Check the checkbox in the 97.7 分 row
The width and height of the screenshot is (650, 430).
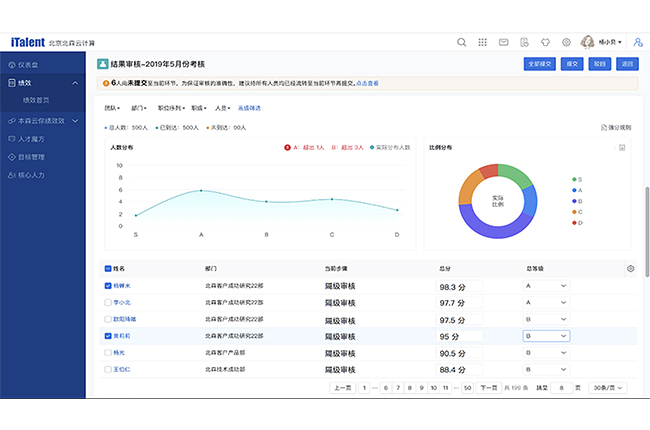[x=108, y=303]
